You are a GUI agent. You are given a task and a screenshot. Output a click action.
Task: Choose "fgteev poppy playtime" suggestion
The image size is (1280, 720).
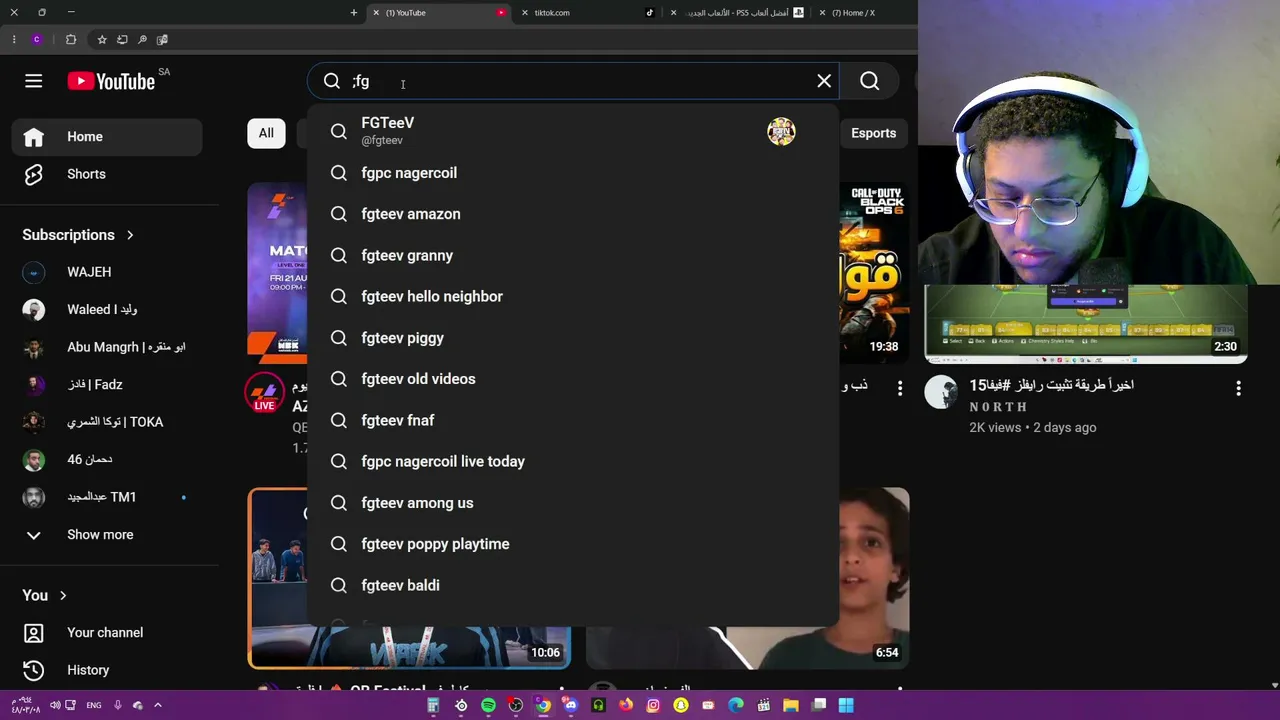(x=573, y=544)
